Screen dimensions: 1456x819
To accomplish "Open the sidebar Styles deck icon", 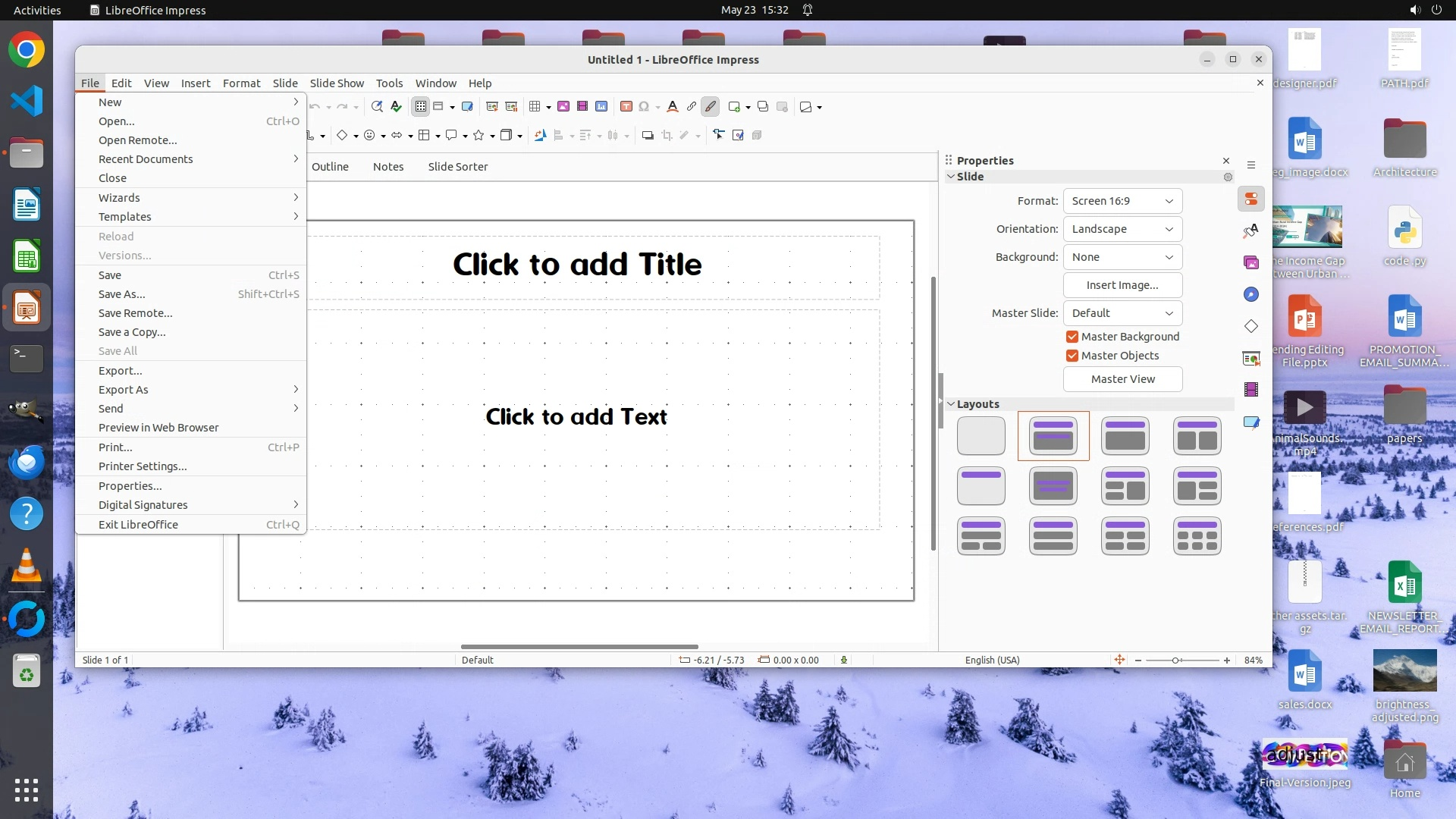I will [x=1251, y=231].
